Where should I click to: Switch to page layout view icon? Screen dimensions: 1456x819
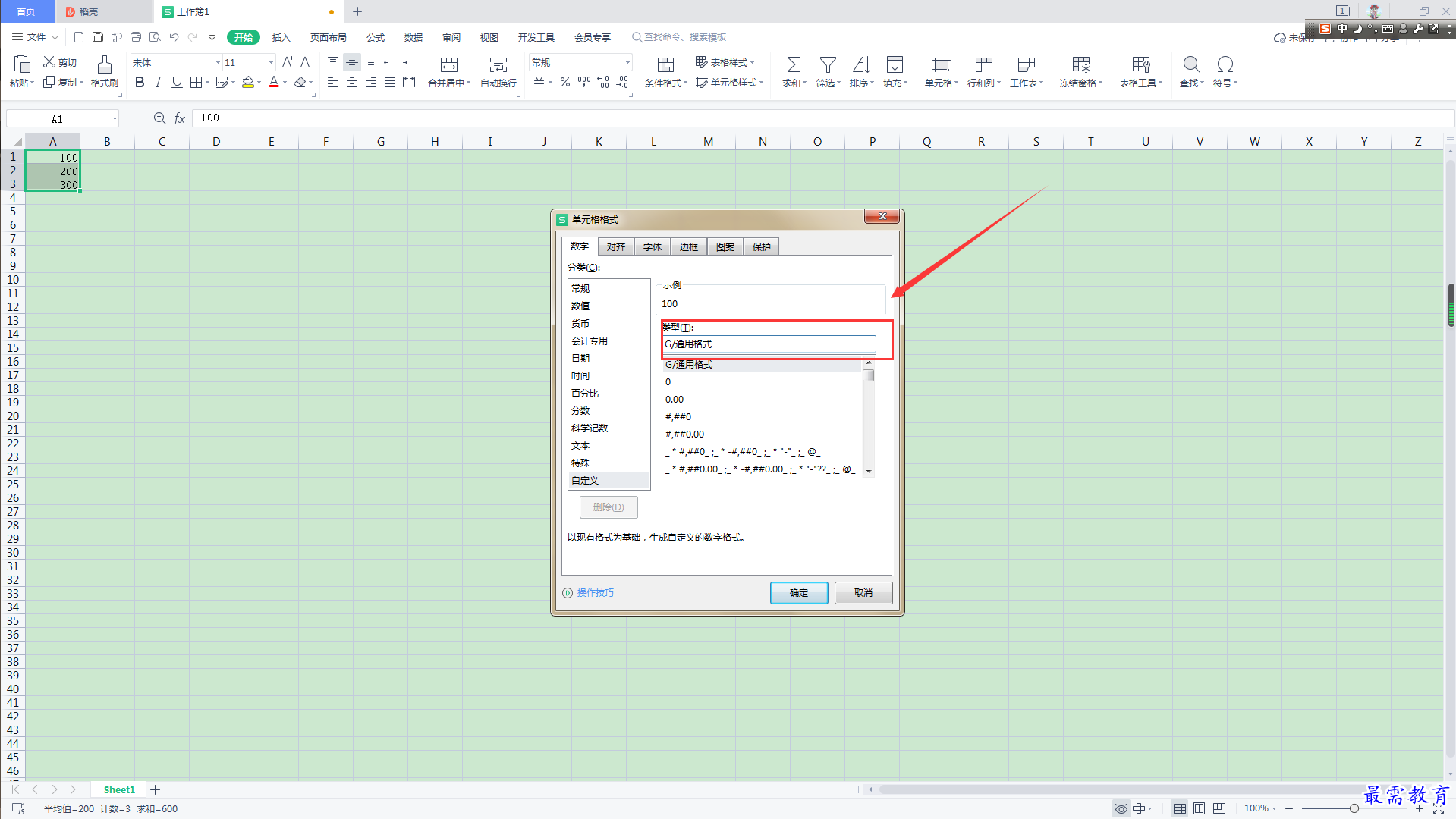tap(1199, 808)
